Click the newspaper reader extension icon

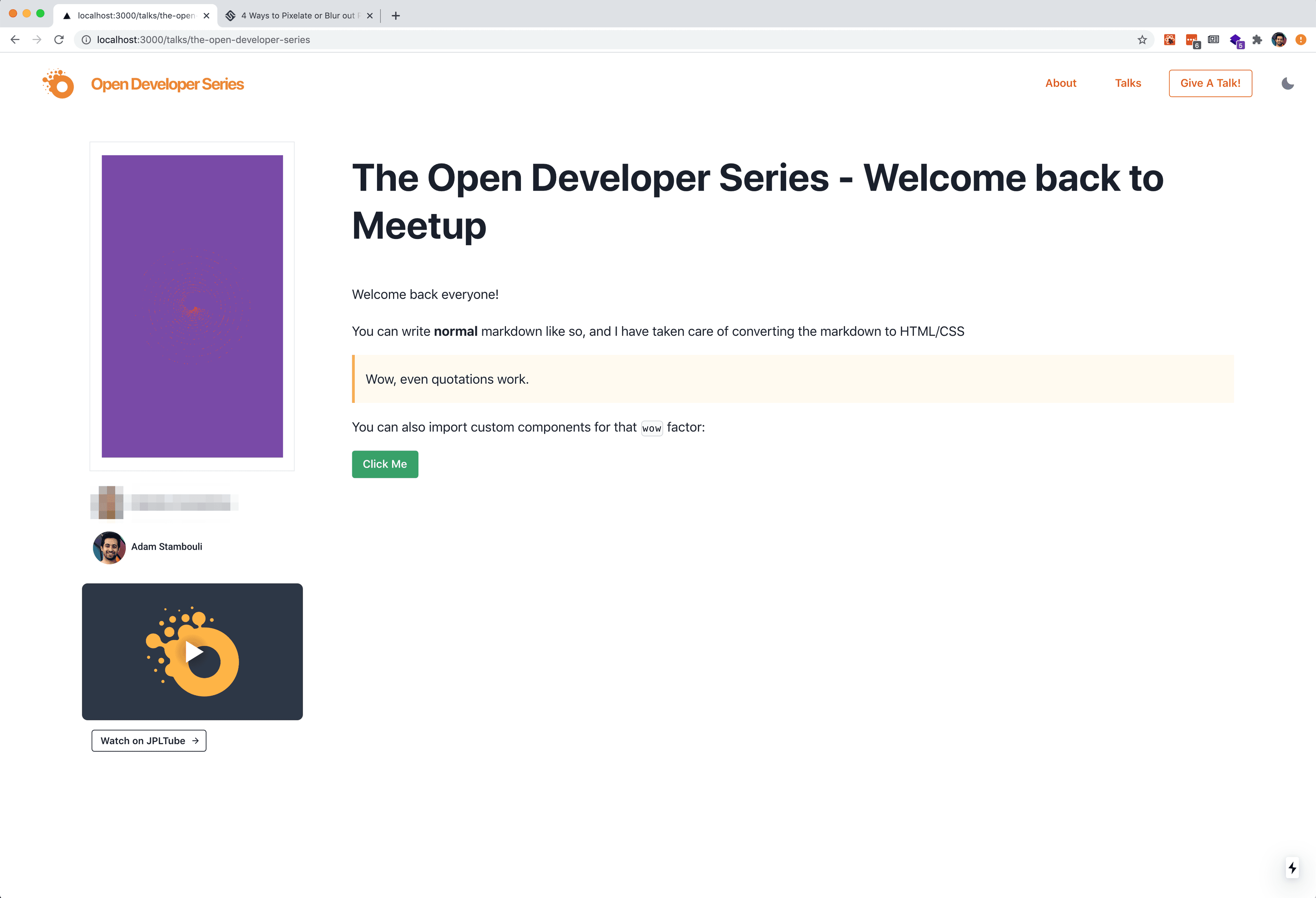pos(1214,40)
